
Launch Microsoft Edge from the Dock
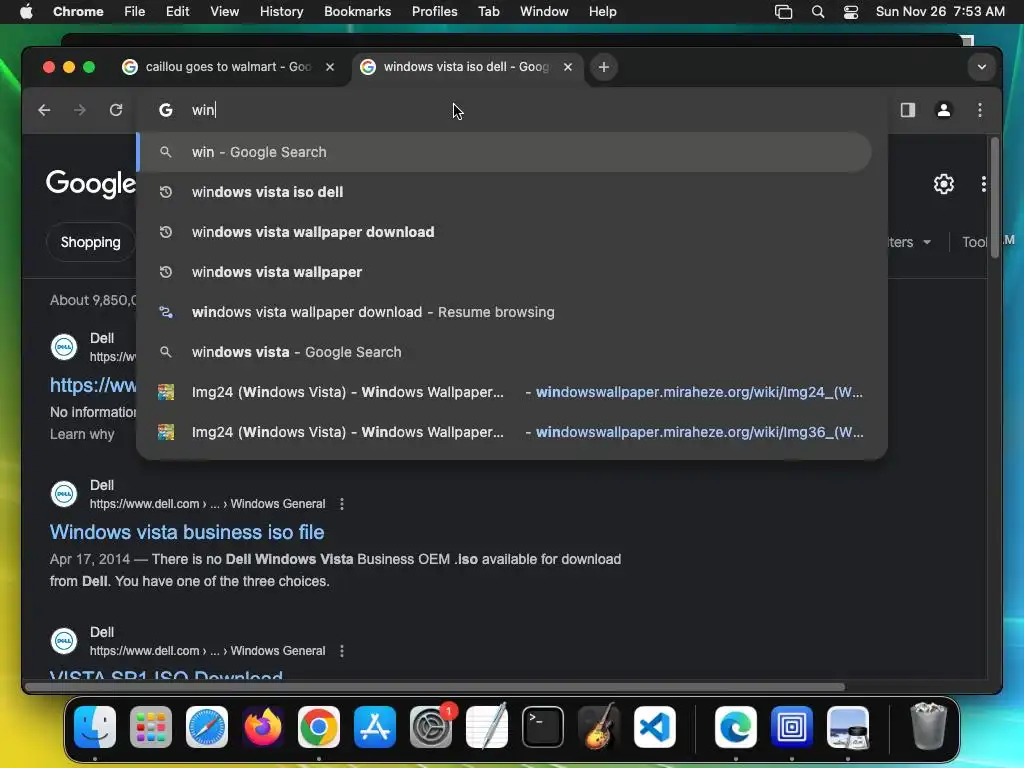pos(736,727)
